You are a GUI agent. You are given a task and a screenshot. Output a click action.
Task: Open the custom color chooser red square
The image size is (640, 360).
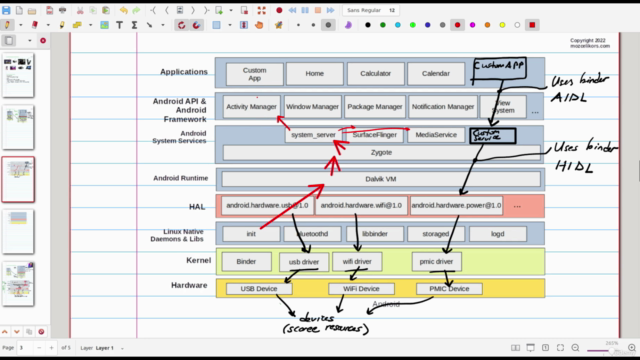(x=532, y=25)
